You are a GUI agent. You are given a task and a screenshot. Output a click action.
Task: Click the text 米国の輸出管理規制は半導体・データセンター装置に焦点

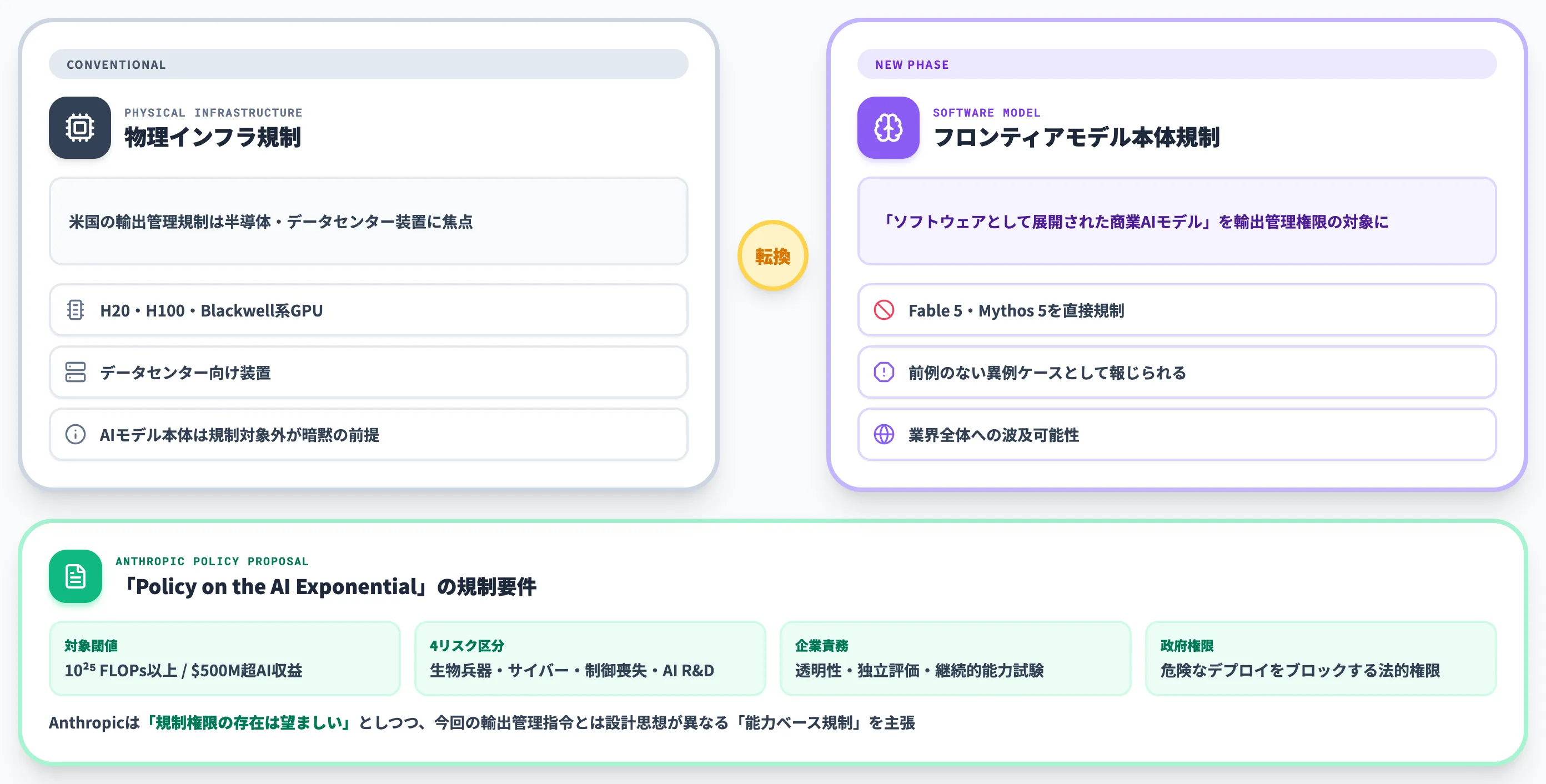[270, 222]
